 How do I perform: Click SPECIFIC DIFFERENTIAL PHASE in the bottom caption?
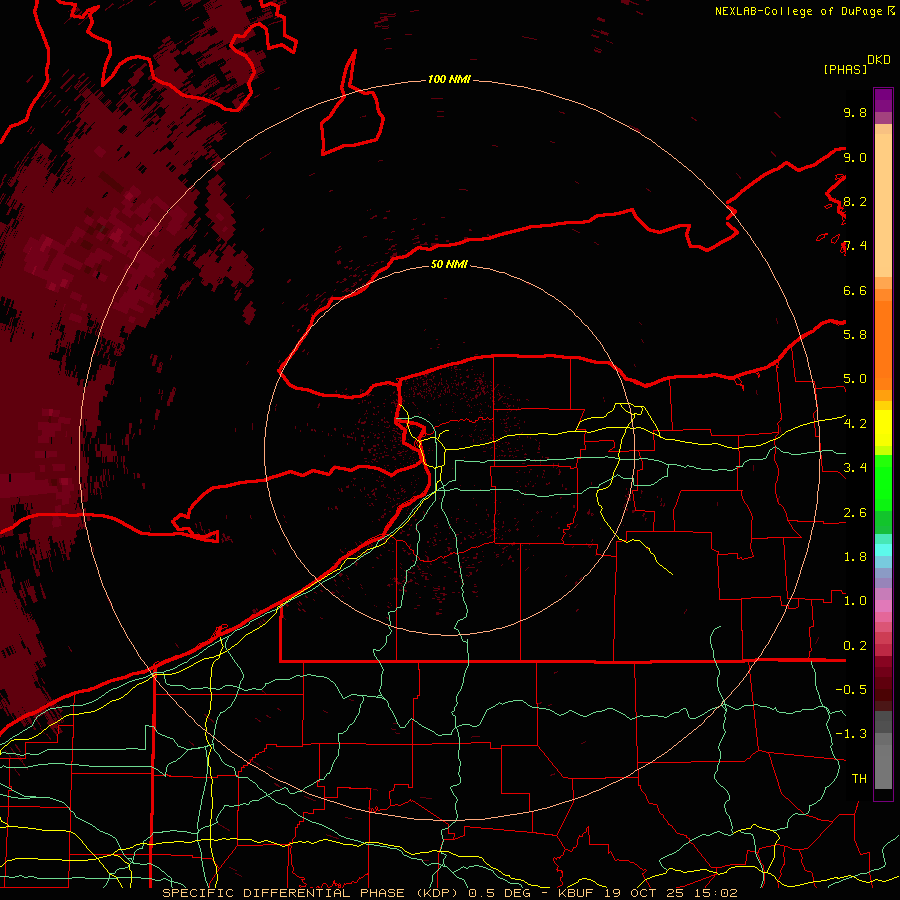point(284,893)
